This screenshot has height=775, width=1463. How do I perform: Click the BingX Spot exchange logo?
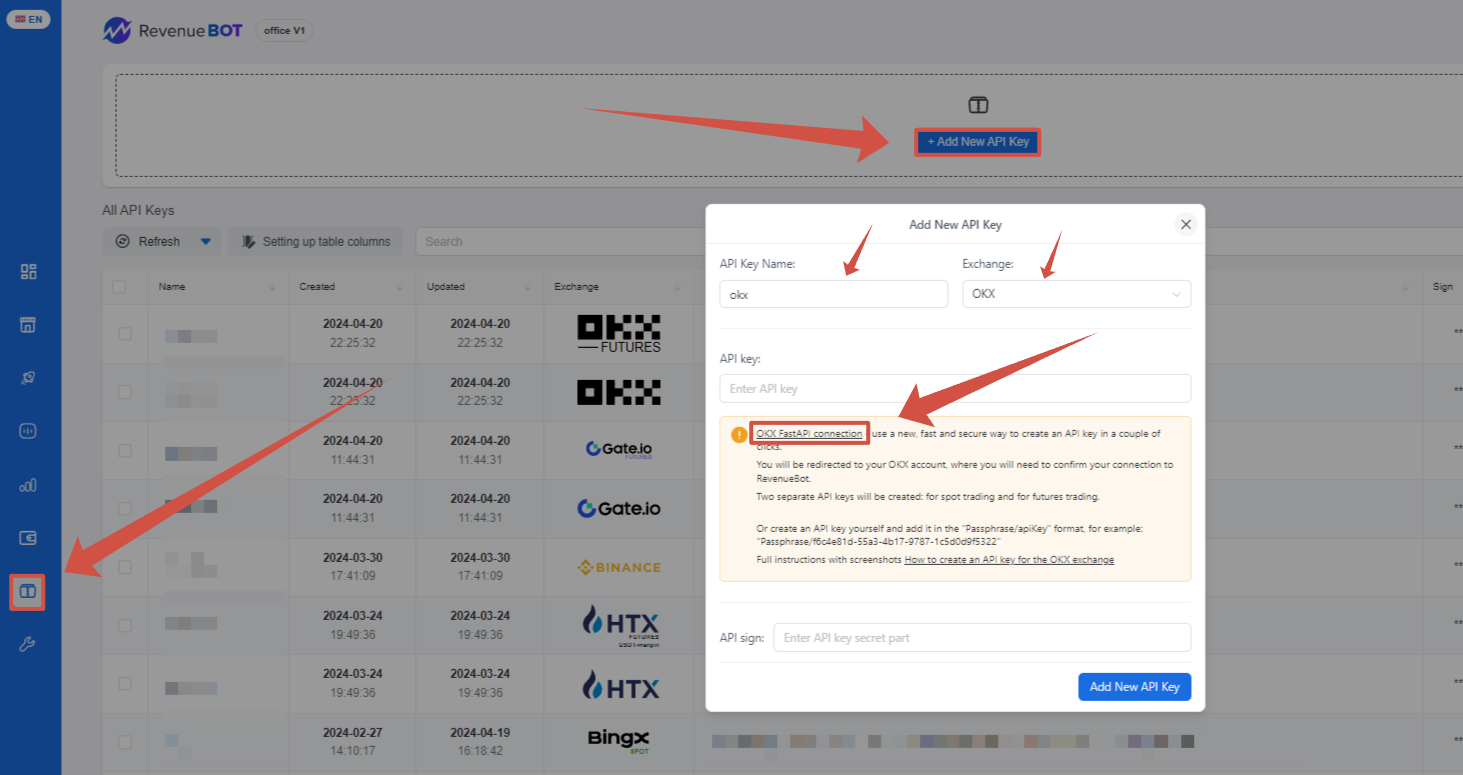(619, 741)
